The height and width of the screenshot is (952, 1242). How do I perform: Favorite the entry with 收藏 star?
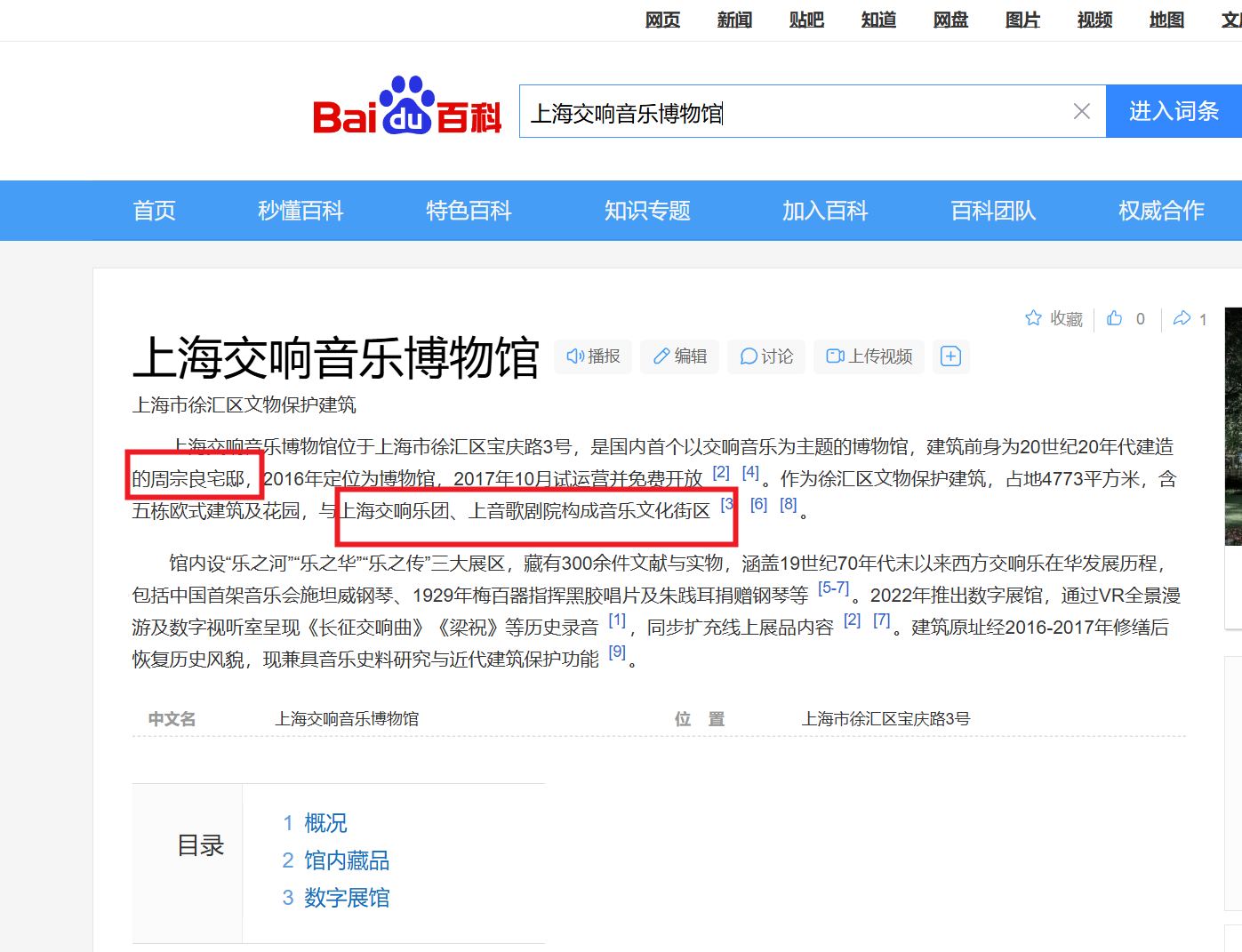1054,318
